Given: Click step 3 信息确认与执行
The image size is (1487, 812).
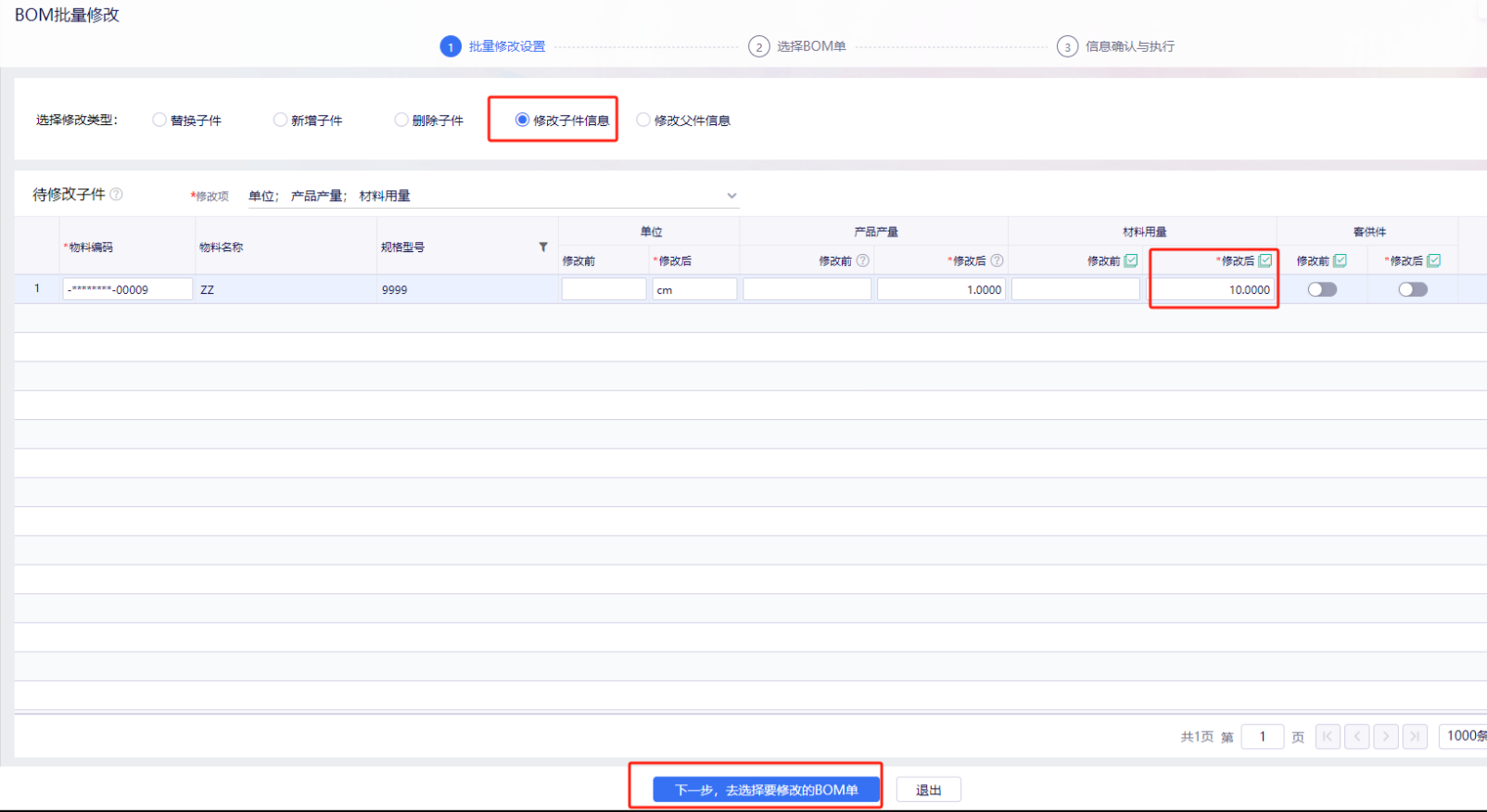Looking at the screenshot, I should [x=1116, y=46].
